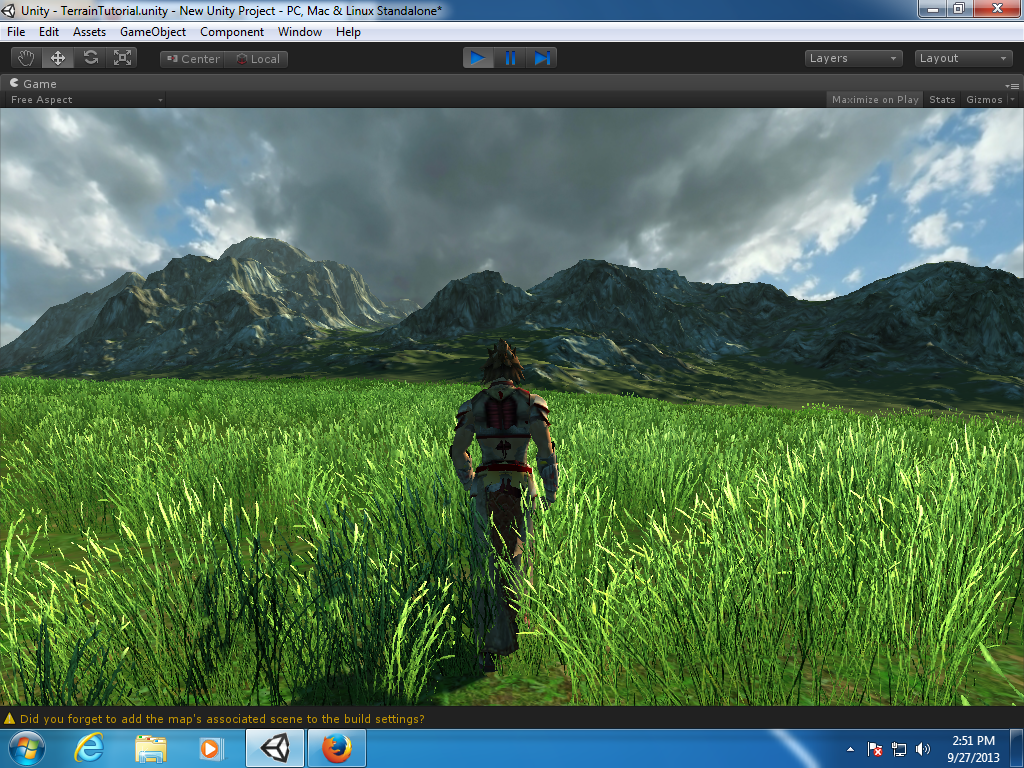
Task: Show hidden system tray icons
Action: (x=850, y=749)
